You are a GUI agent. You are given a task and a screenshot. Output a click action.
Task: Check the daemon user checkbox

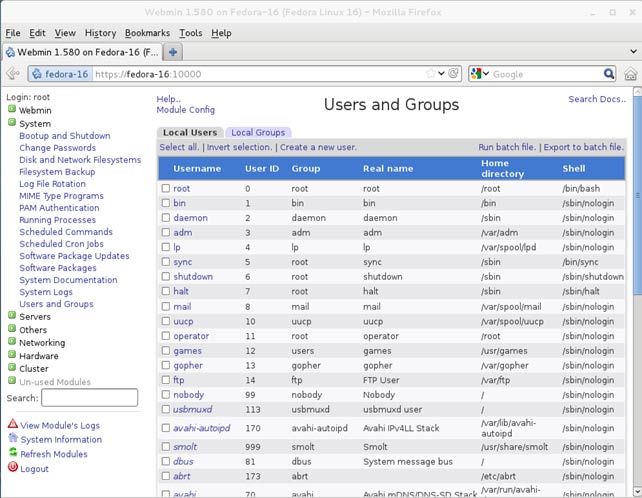point(165,218)
